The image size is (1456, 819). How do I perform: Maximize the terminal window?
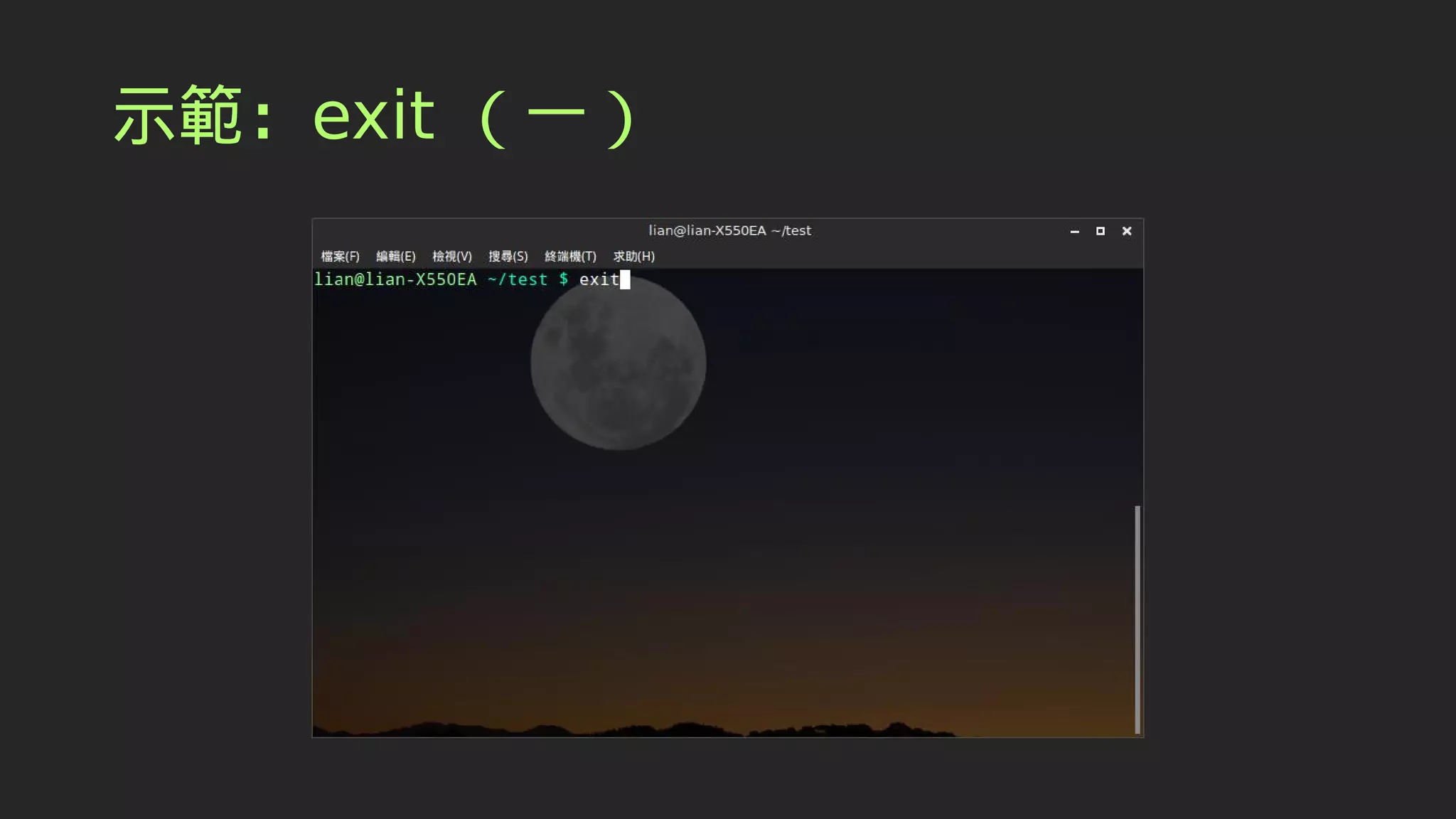(x=1100, y=231)
